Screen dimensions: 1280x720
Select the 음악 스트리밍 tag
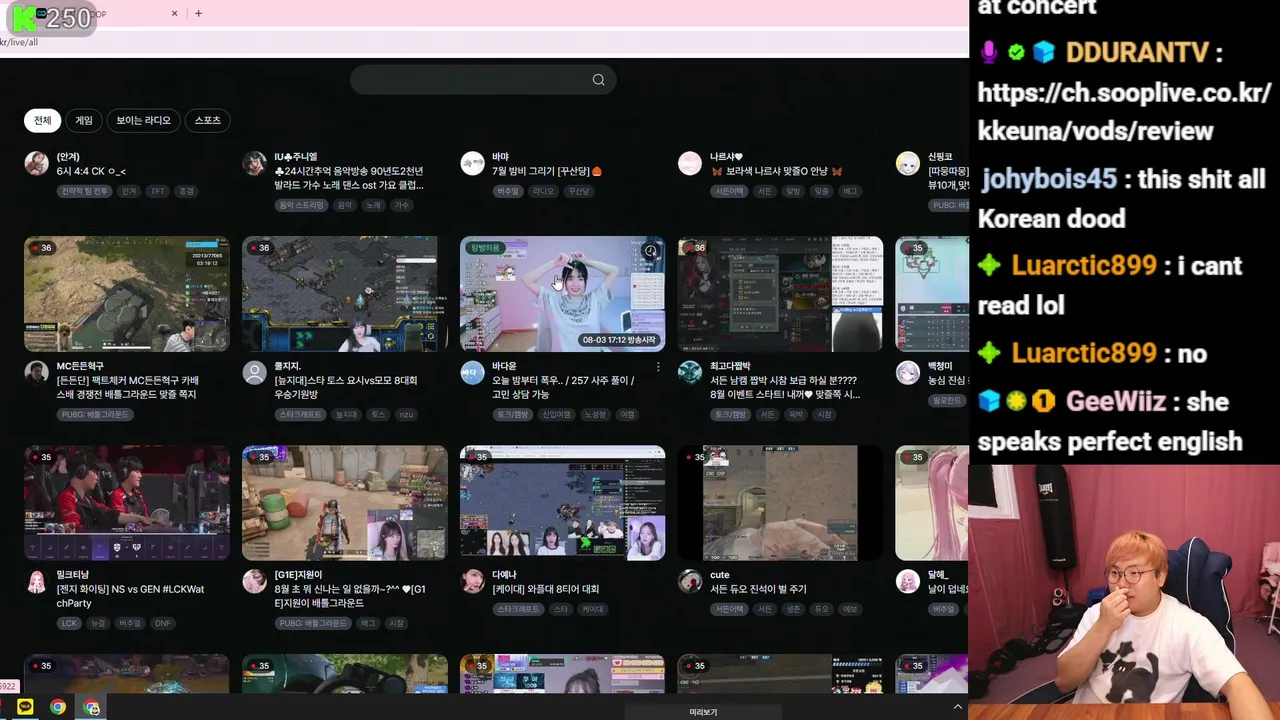coord(301,205)
